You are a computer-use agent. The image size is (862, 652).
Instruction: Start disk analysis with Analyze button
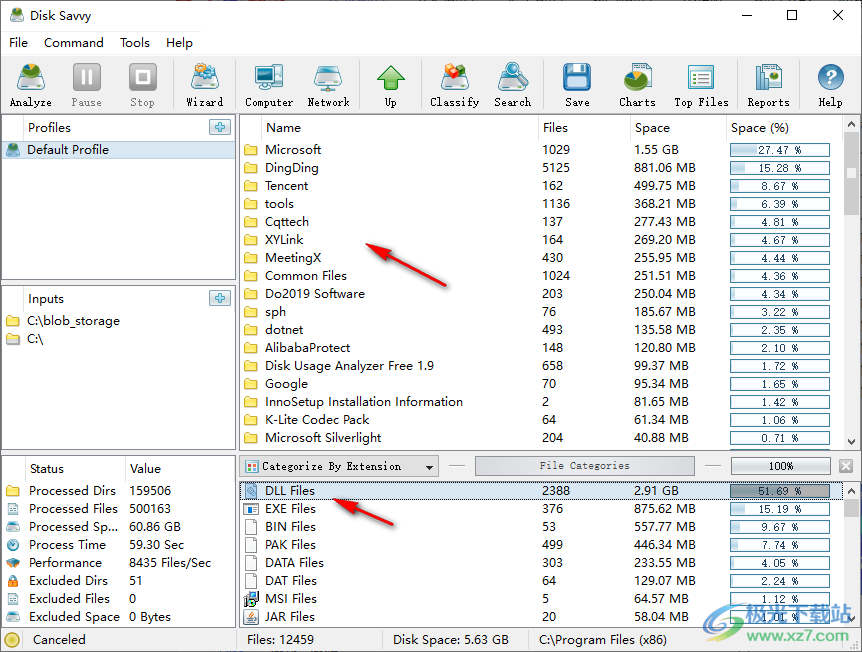31,85
